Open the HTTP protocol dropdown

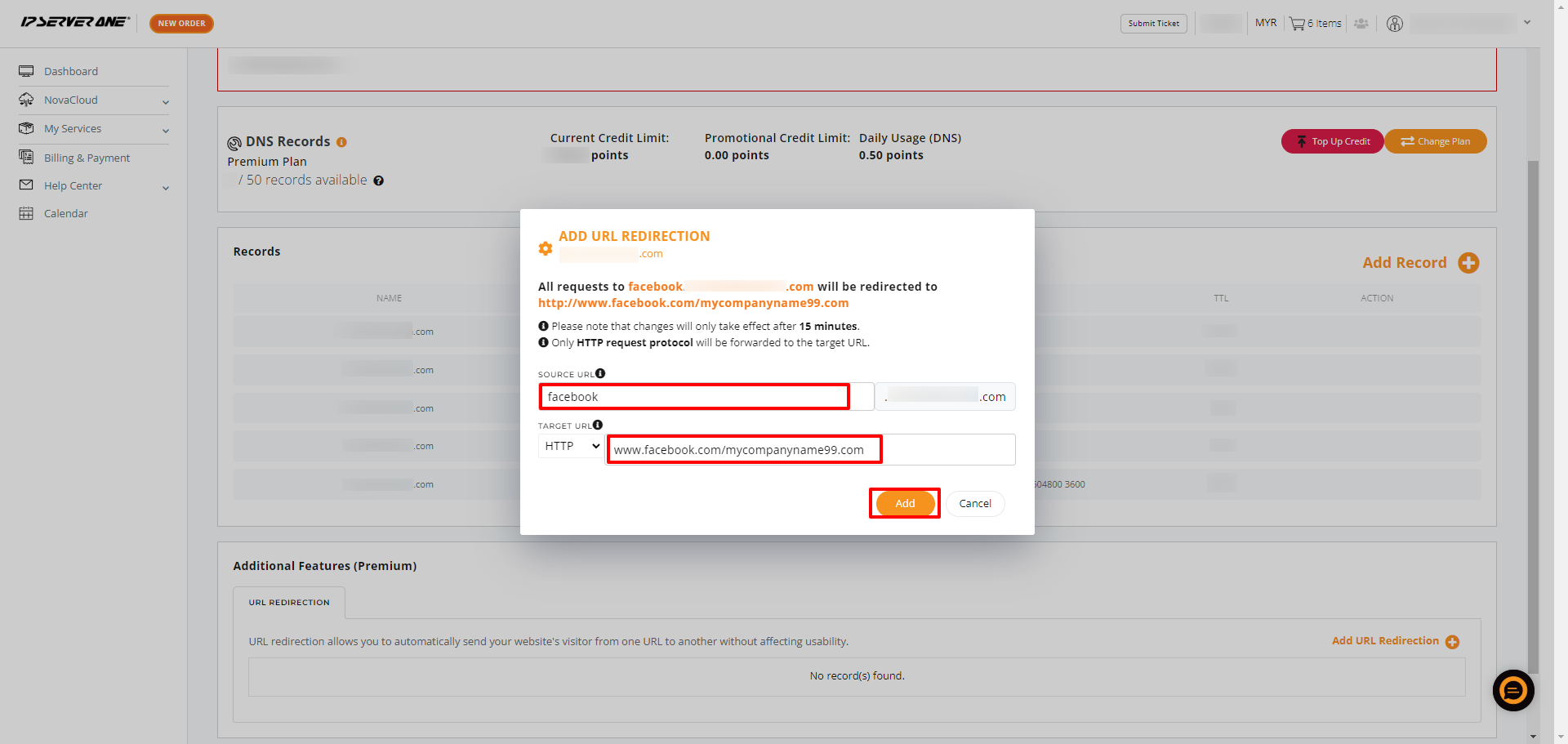pos(572,446)
